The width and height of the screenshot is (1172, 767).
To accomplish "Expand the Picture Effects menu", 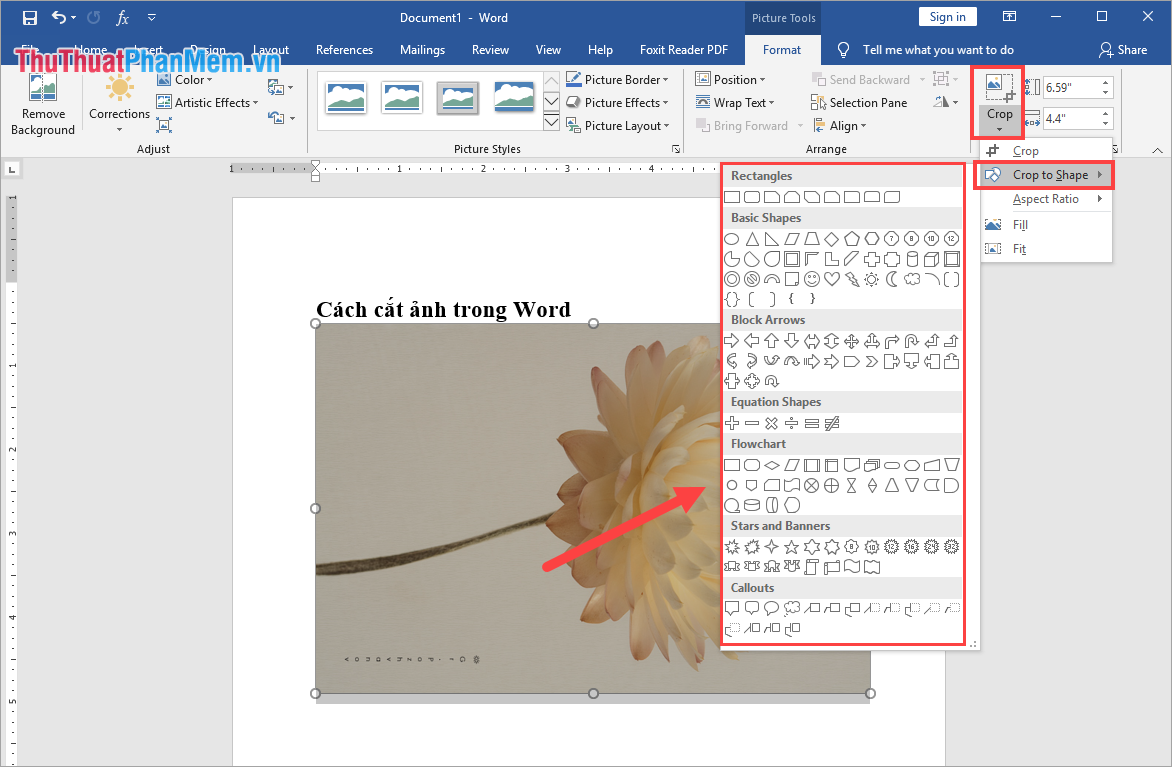I will tap(617, 102).
